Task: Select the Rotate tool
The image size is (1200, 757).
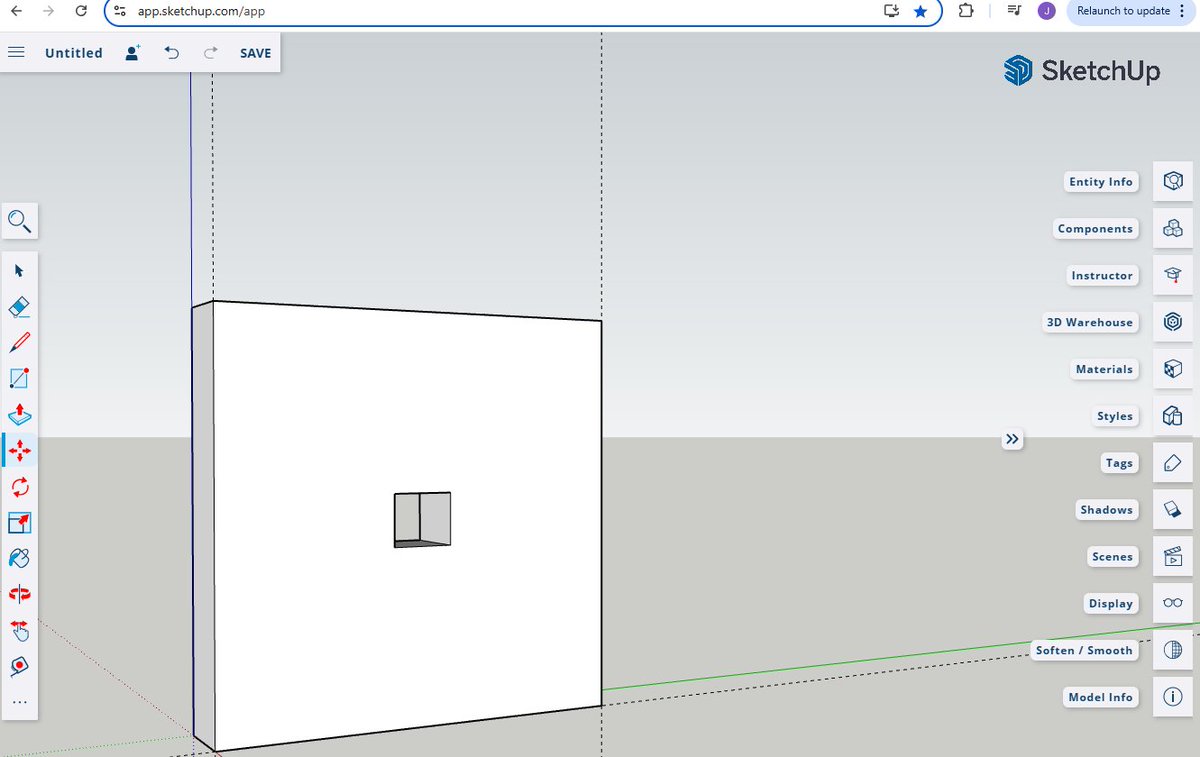Action: tap(20, 487)
